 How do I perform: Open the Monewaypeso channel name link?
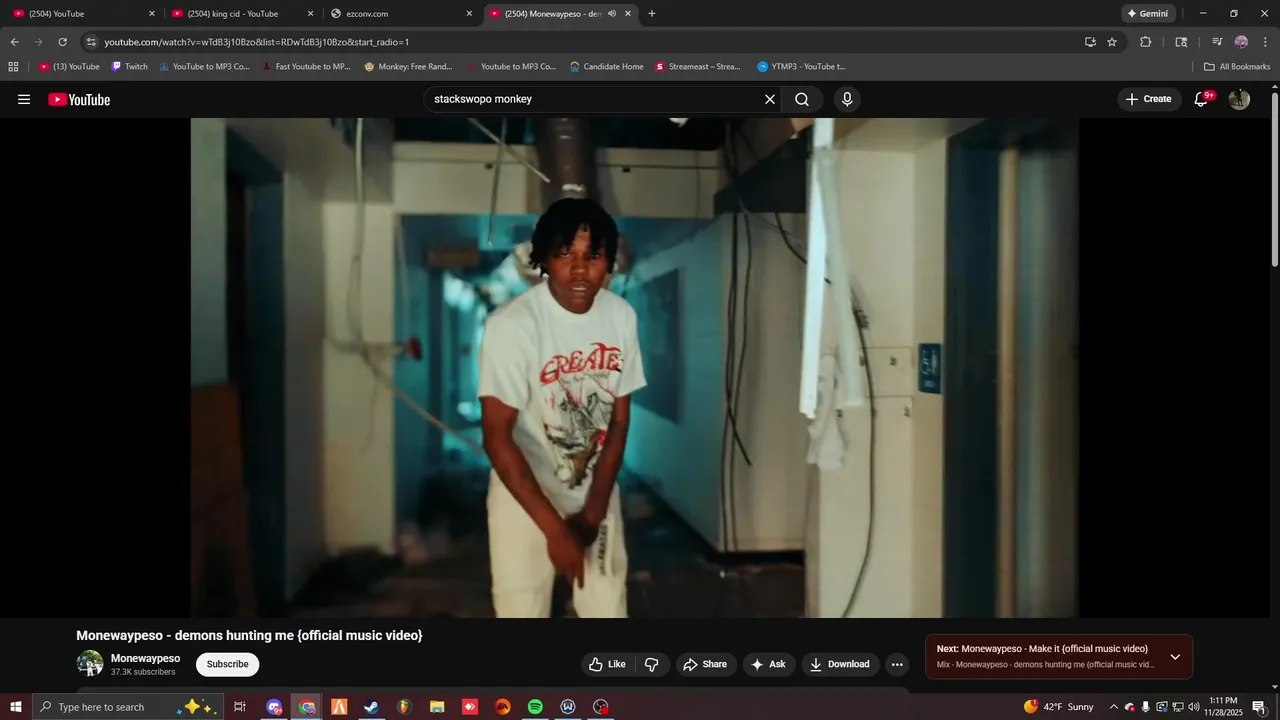(x=146, y=658)
